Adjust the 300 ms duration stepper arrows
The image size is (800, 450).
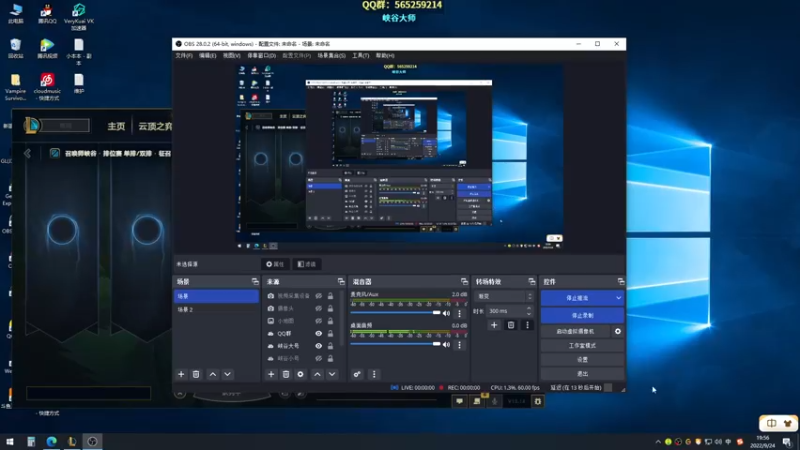(529, 311)
